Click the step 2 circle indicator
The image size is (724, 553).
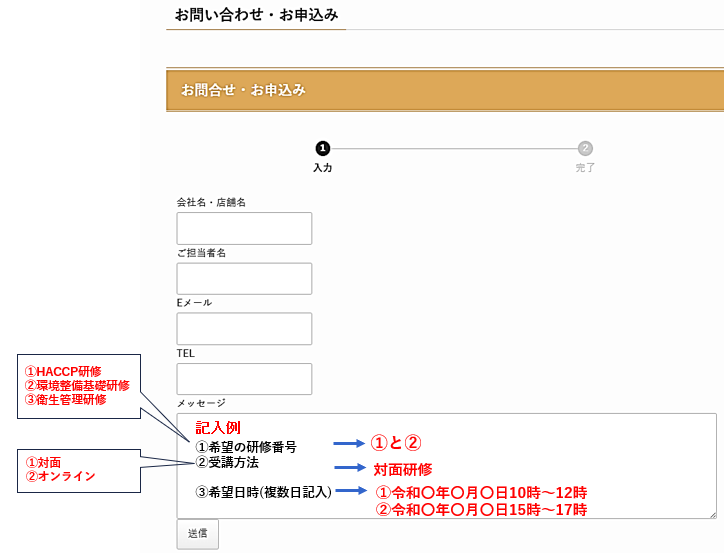[x=585, y=148]
